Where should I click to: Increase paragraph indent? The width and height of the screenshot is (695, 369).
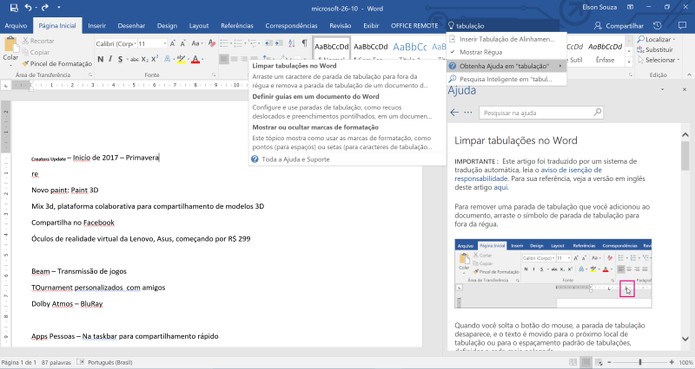click(279, 43)
